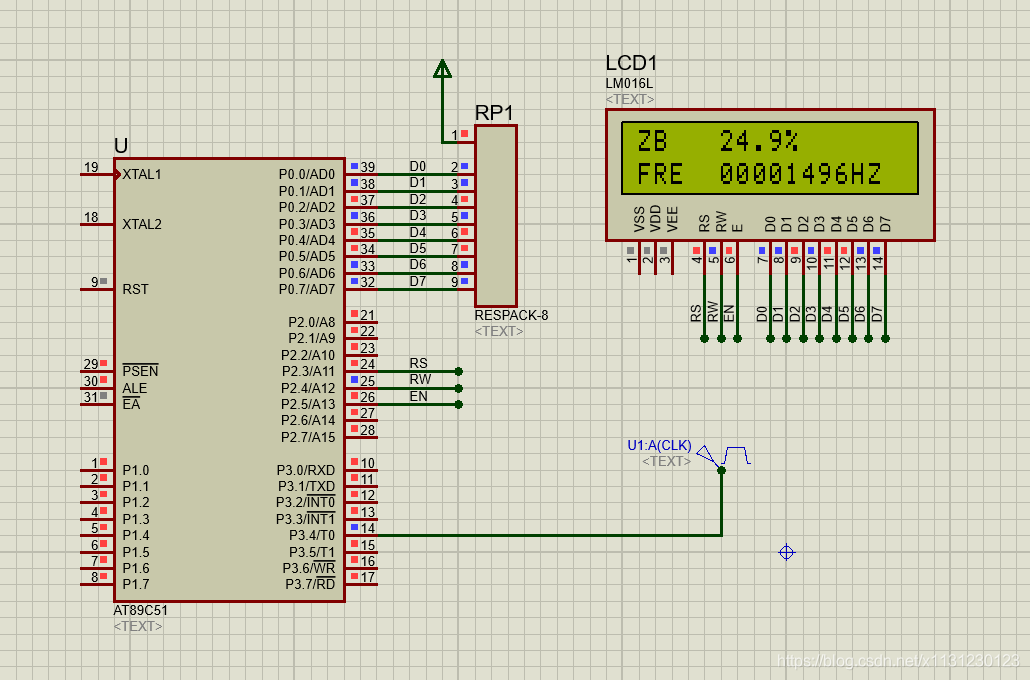The width and height of the screenshot is (1030, 680).
Task: Select the P3.7/RD pin label
Action: pyautogui.click(x=310, y=584)
